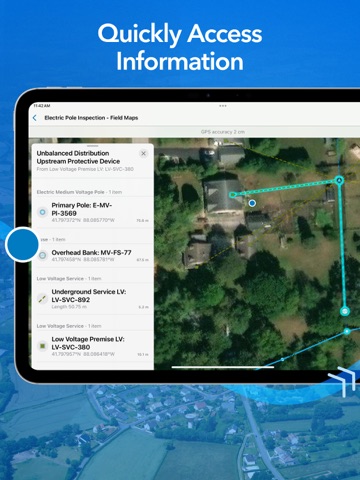360x480 pixels.
Task: Tap the 11:42 AM status bar clock
Action: [42, 106]
